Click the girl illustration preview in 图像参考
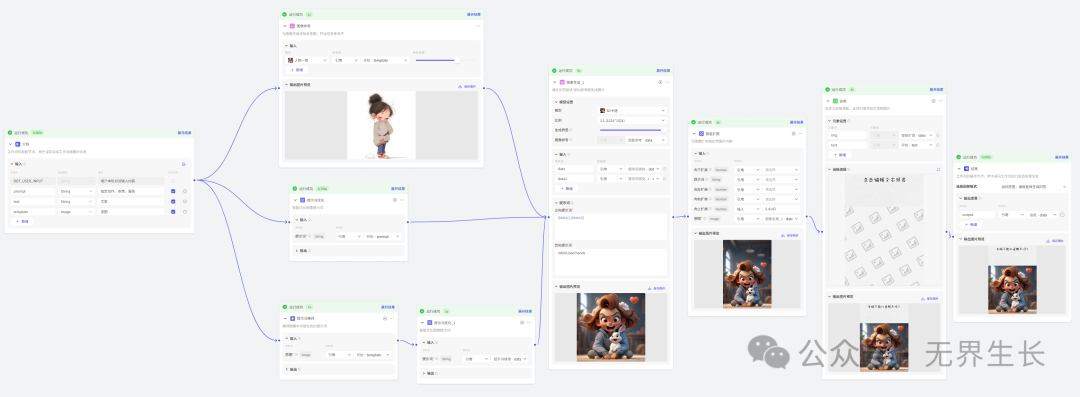Image resolution: width=1080 pixels, height=397 pixels. (x=380, y=125)
